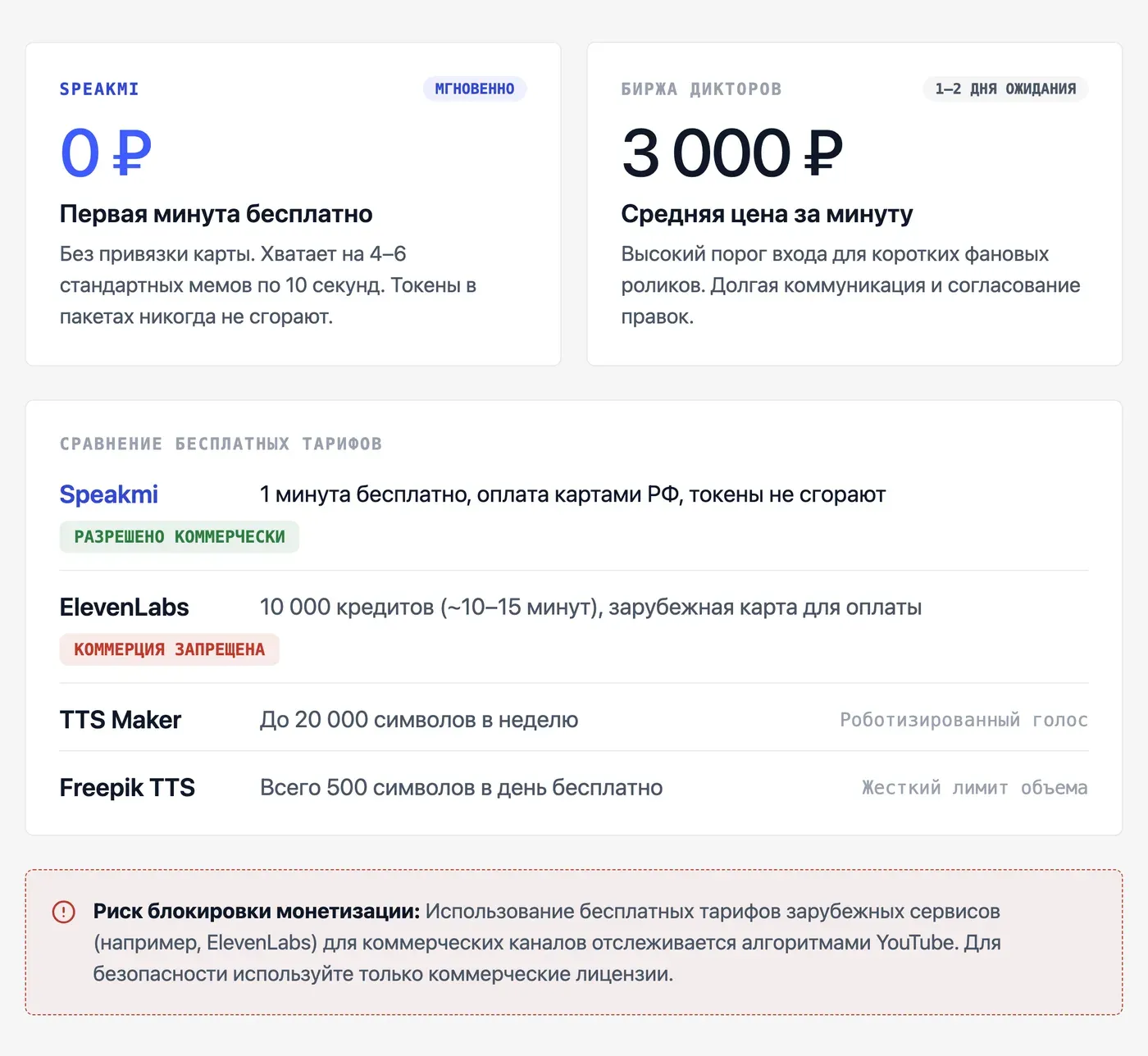Image resolution: width=1148 pixels, height=1056 pixels.
Task: Click the warning icon in the risk notice
Action: point(63,912)
